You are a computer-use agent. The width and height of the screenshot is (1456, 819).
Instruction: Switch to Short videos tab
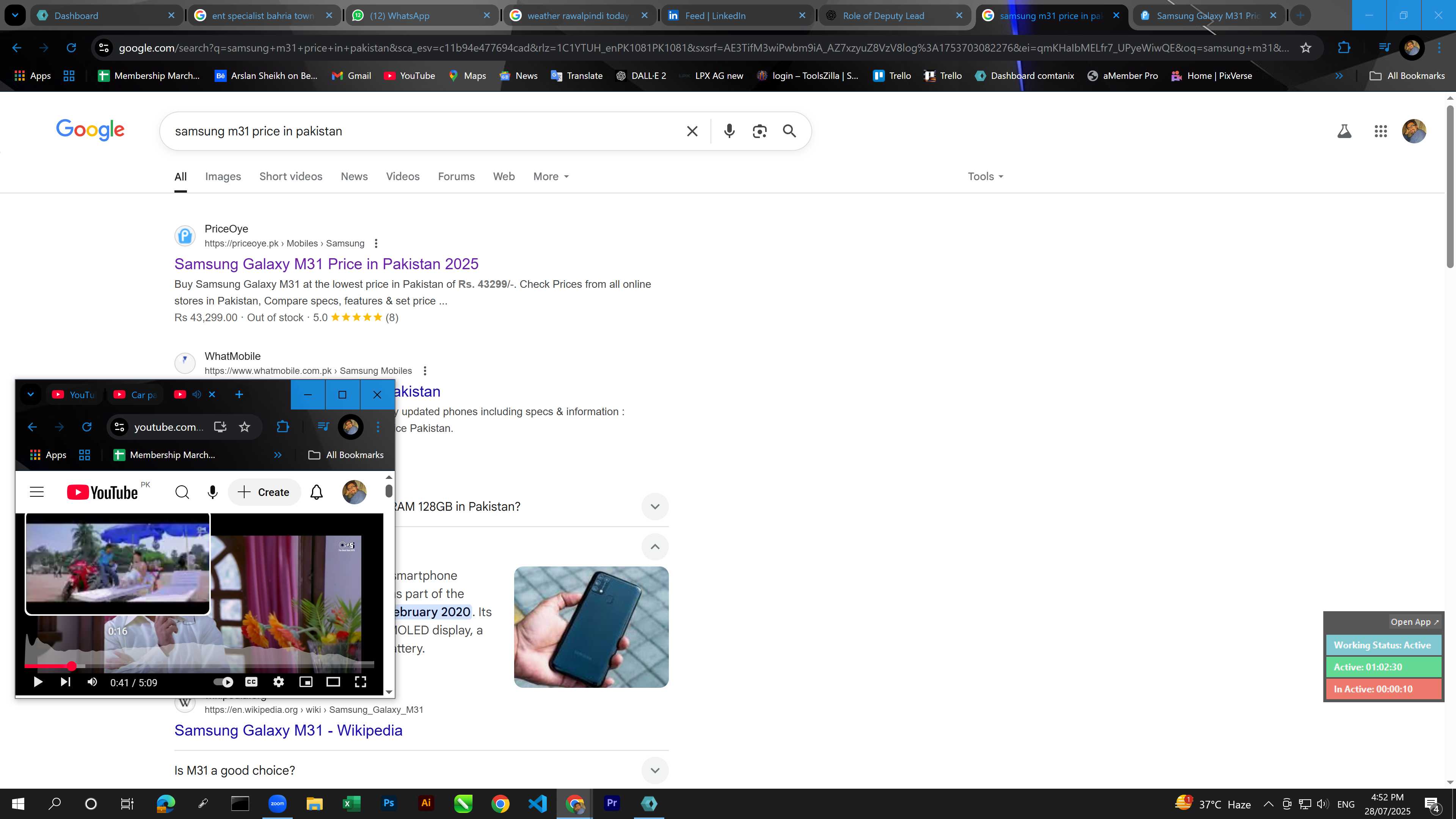290,176
